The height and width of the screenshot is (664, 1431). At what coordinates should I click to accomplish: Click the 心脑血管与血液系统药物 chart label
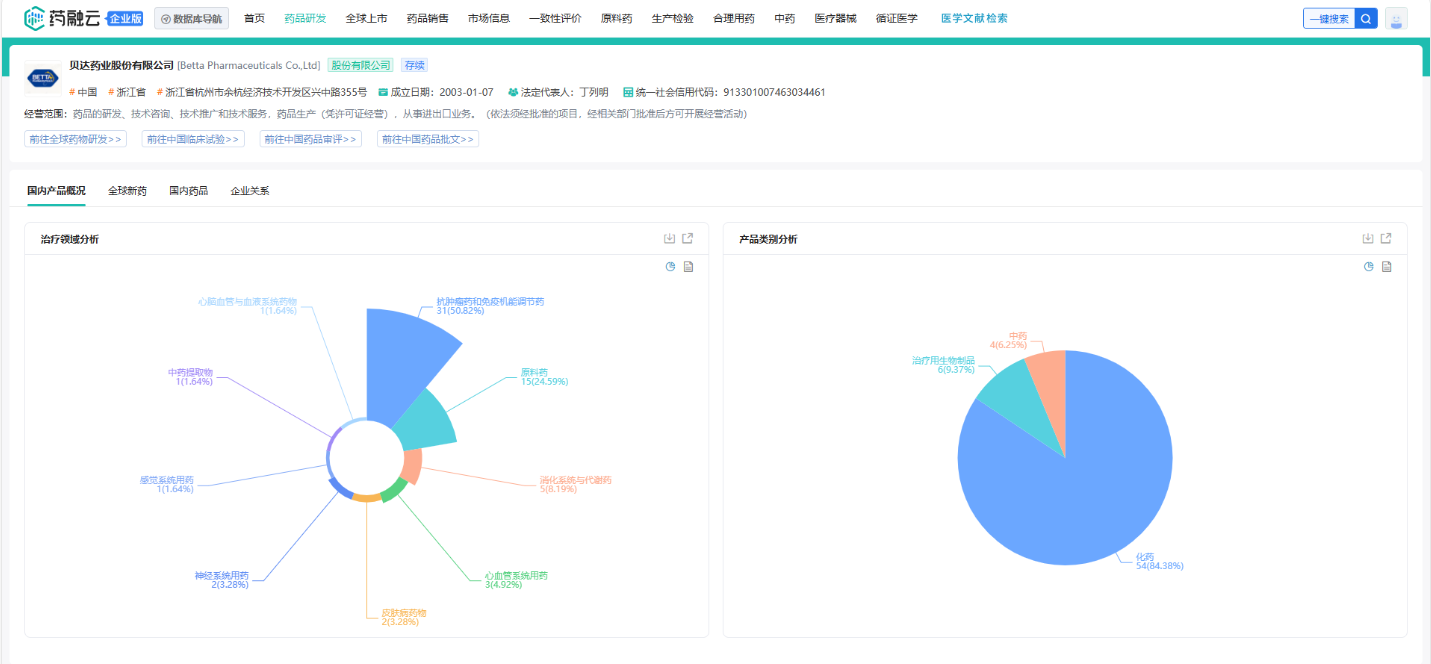[x=247, y=305]
